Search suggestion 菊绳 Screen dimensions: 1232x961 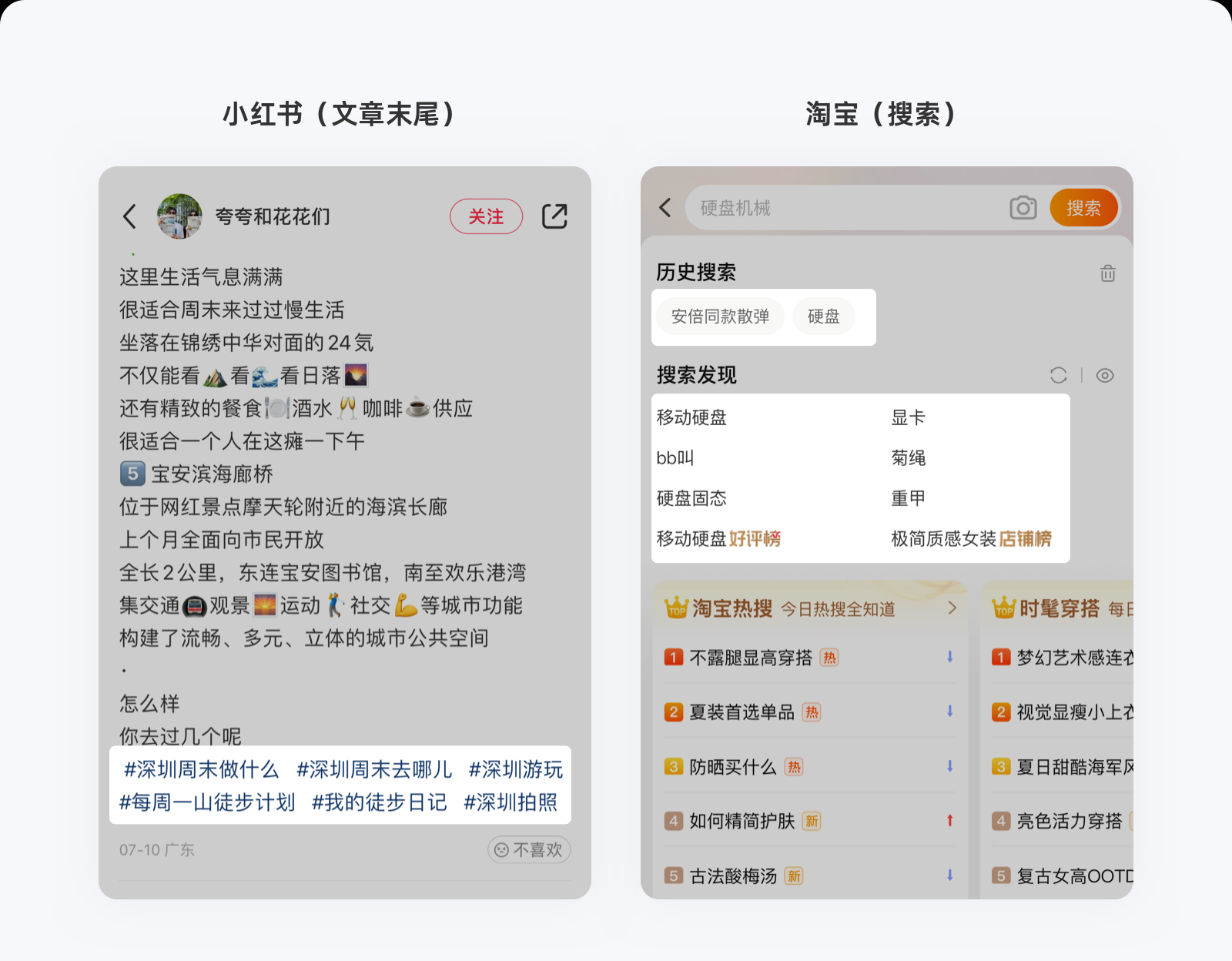tap(908, 458)
